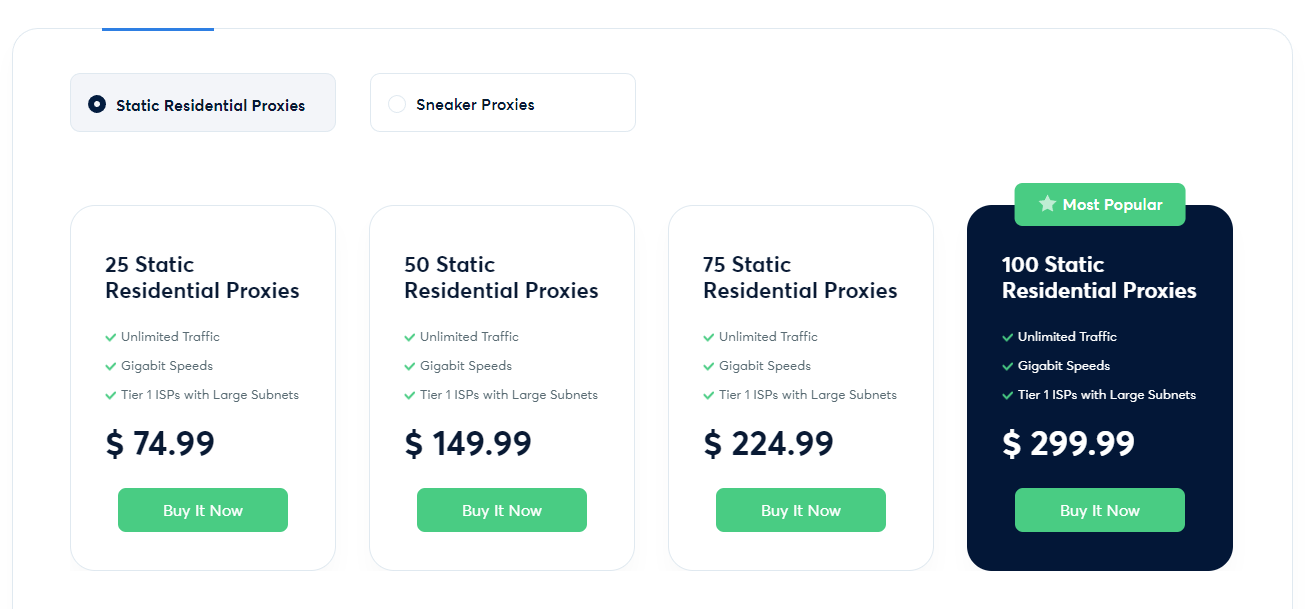Image resolution: width=1308 pixels, height=609 pixels.
Task: Click the star icon on Most Popular badge
Action: click(1047, 204)
